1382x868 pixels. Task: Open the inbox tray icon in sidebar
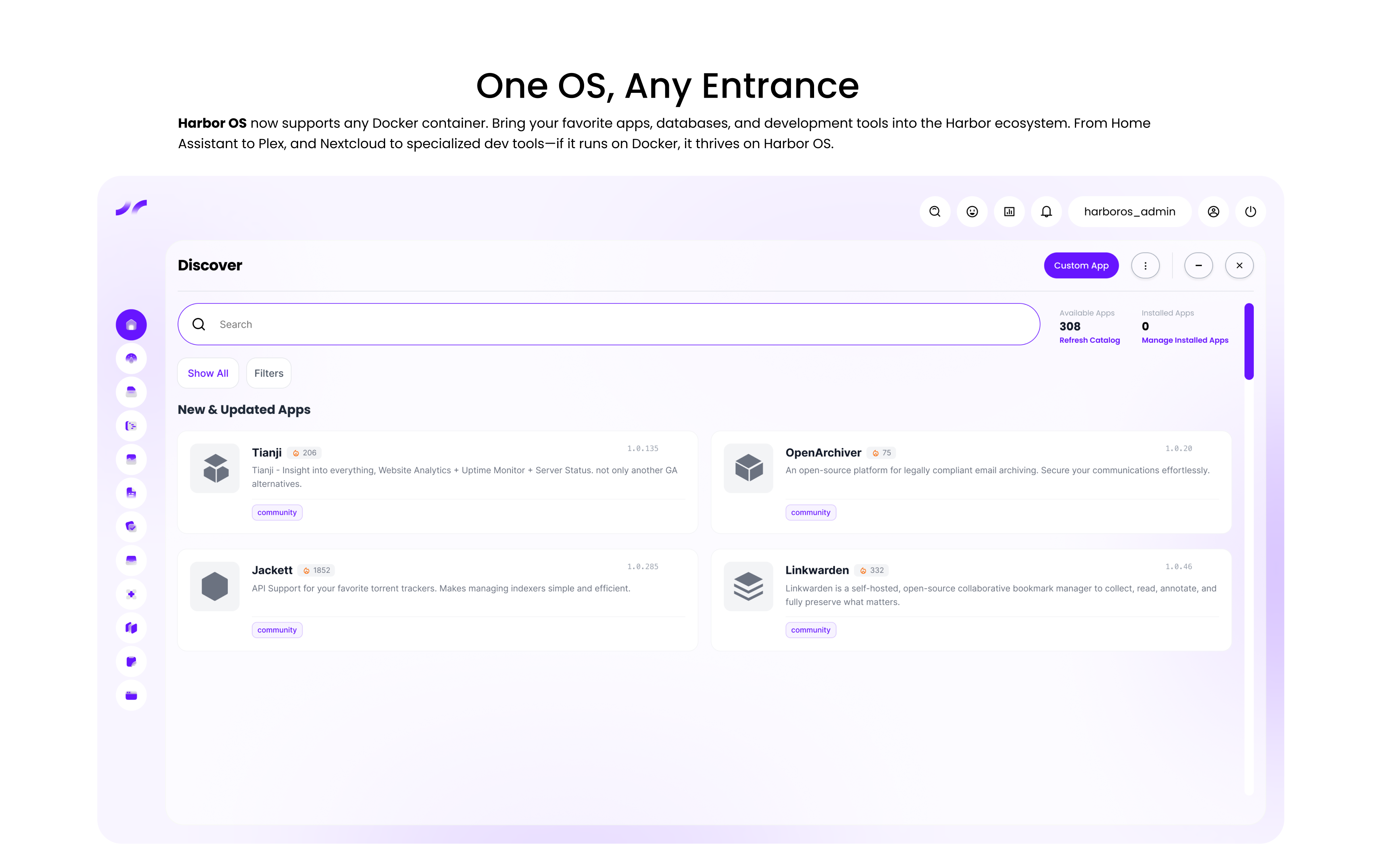pos(131,560)
